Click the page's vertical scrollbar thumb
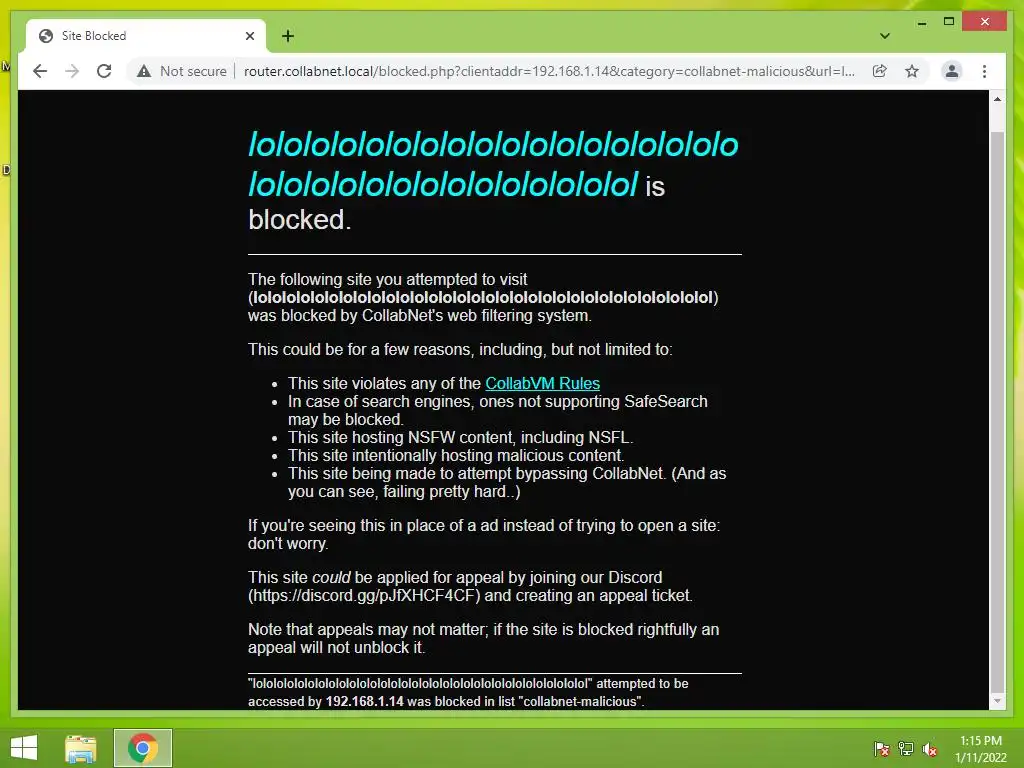 point(997,411)
